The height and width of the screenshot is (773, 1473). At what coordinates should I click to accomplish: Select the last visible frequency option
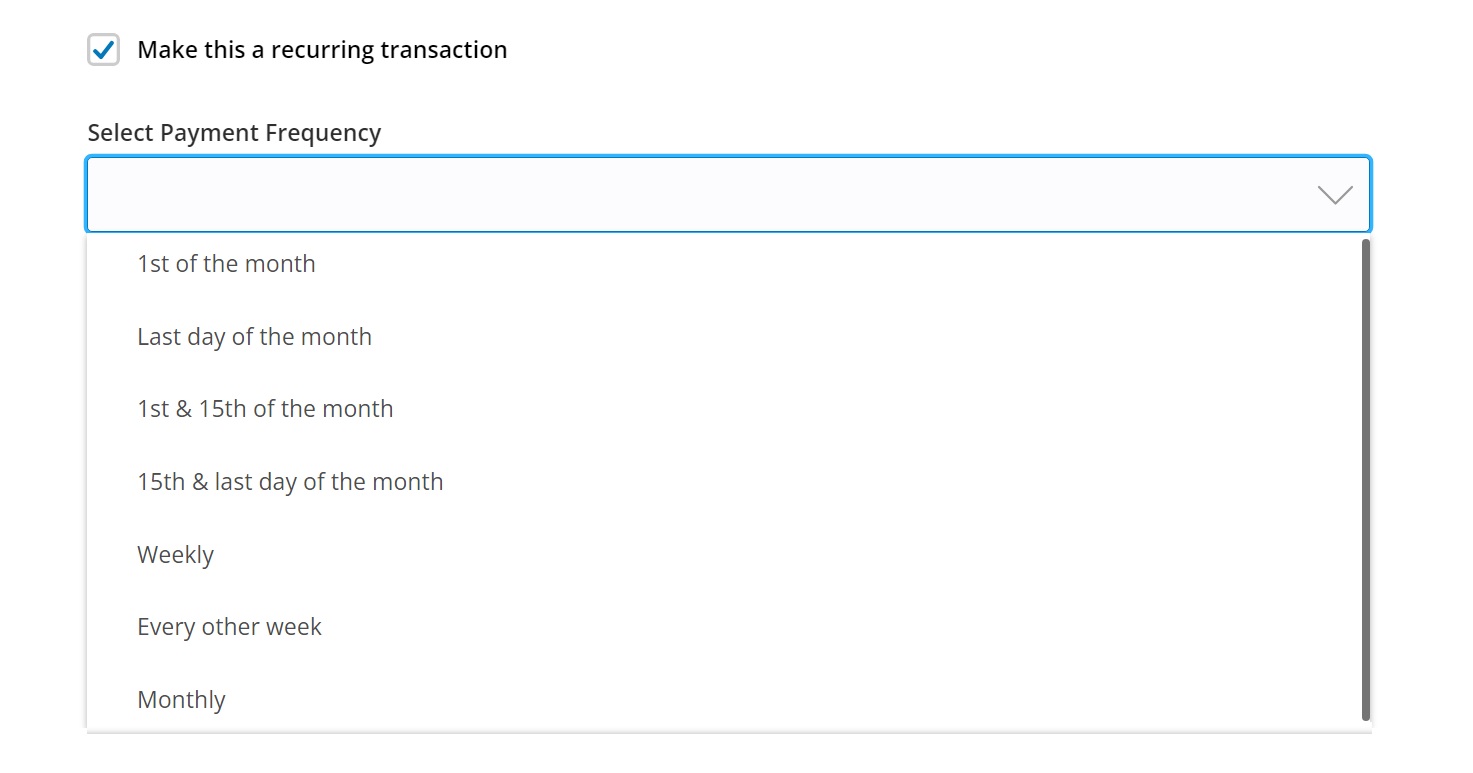(x=181, y=699)
